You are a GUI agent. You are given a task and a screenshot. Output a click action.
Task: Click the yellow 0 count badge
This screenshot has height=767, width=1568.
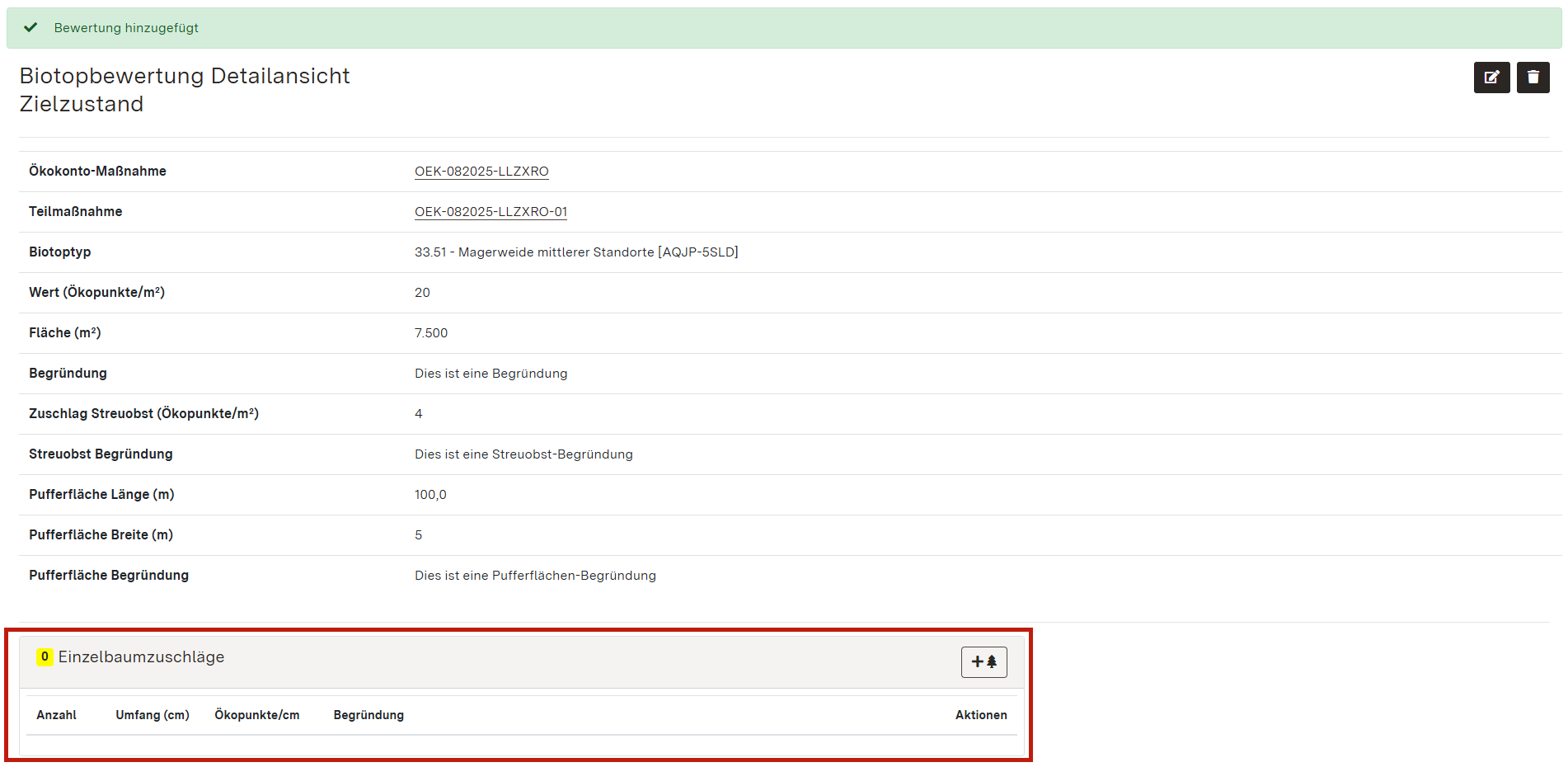[45, 656]
